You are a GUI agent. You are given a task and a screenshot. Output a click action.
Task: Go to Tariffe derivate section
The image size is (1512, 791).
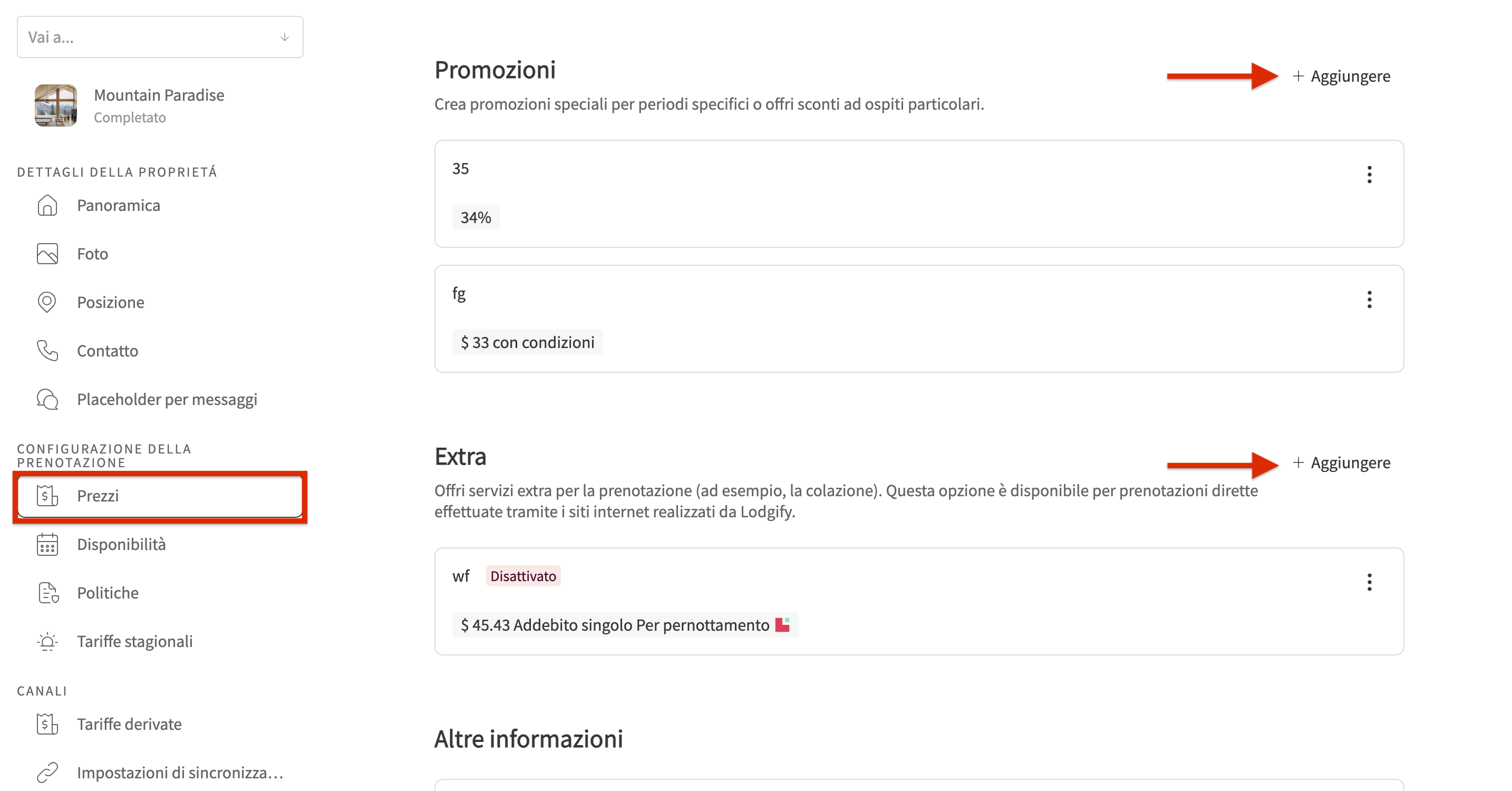coord(129,724)
